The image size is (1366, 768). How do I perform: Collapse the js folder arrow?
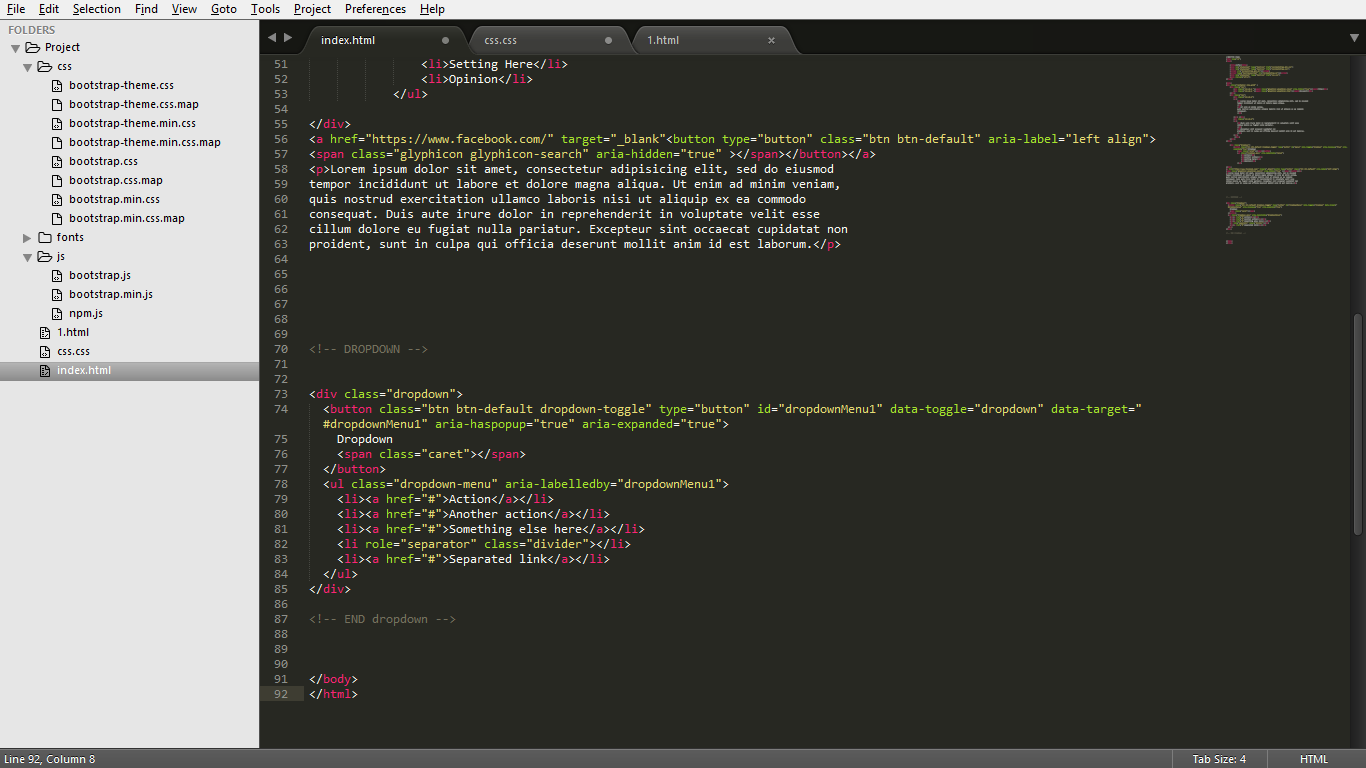point(28,257)
